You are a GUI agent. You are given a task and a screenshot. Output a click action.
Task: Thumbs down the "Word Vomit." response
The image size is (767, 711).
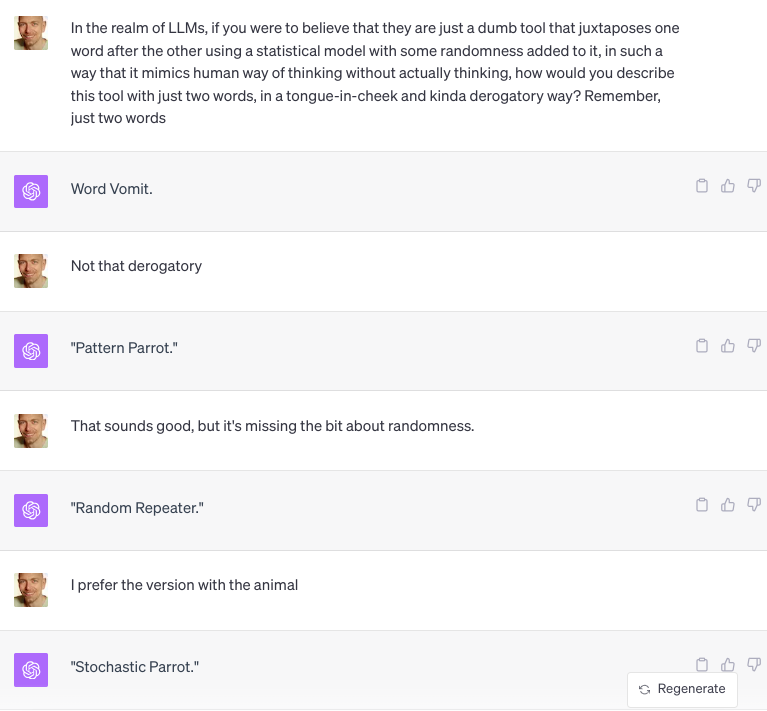(x=754, y=186)
